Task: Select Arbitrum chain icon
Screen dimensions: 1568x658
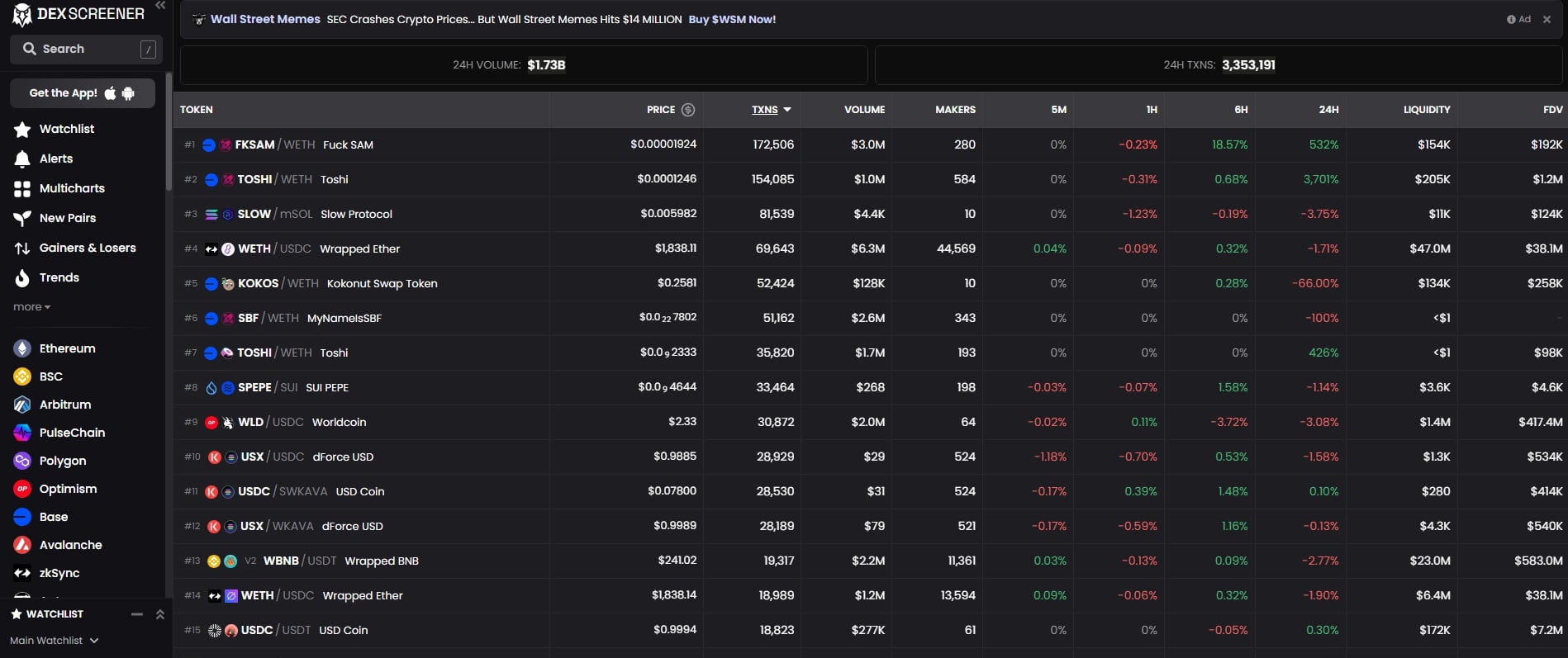Action: pyautogui.click(x=22, y=405)
